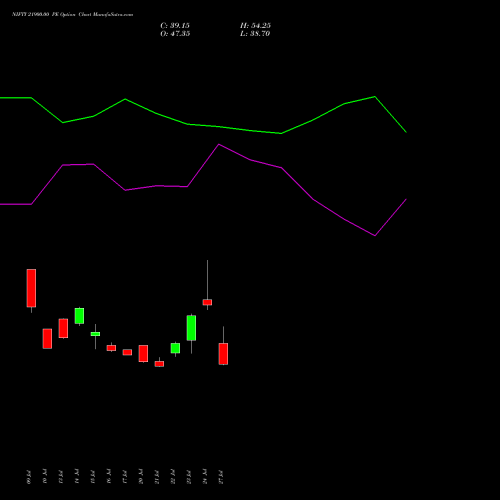Select the open value 'O: 47.35'
The image size is (500, 500).
175,34
